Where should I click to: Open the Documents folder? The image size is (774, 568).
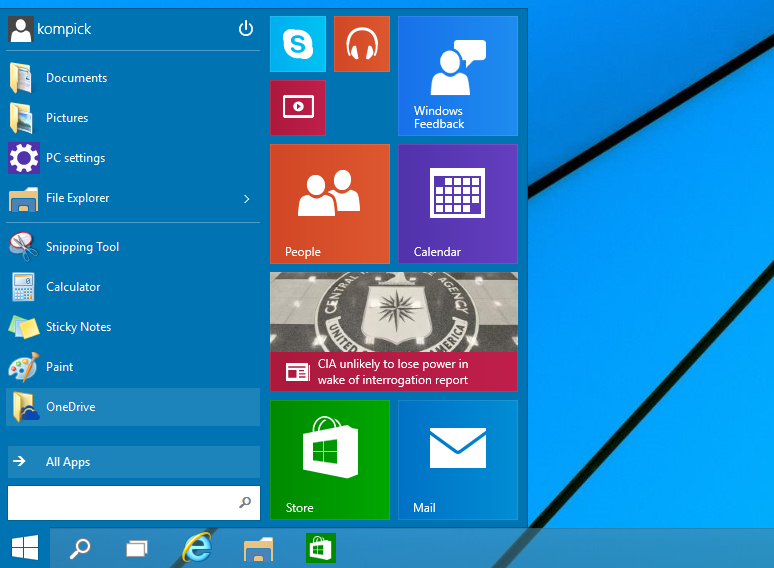[133, 78]
